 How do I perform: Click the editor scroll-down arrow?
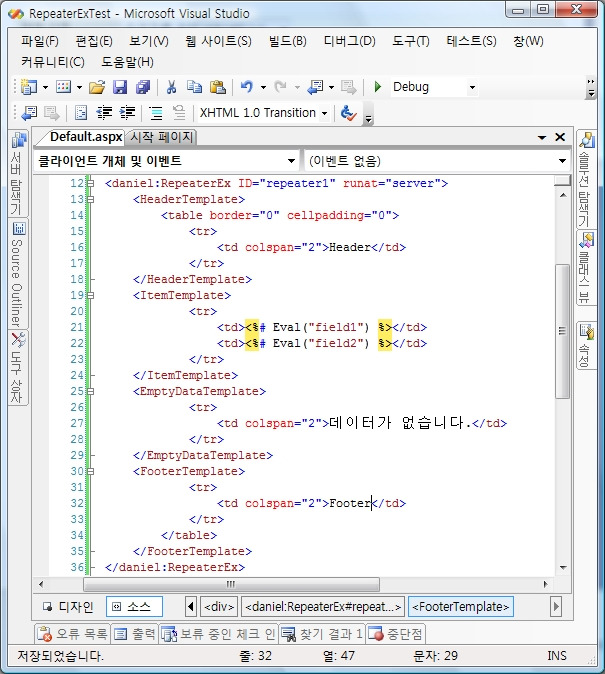562,568
